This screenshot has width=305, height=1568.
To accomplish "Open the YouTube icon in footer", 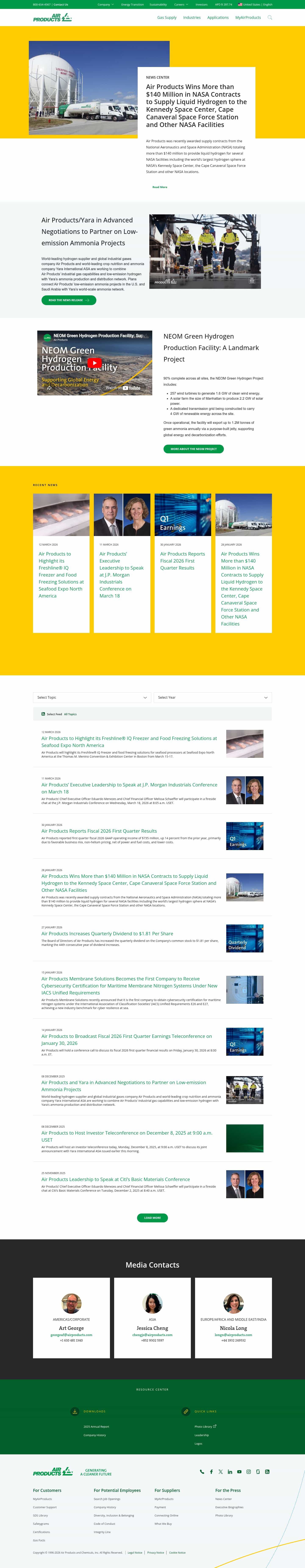I will pos(239,1472).
